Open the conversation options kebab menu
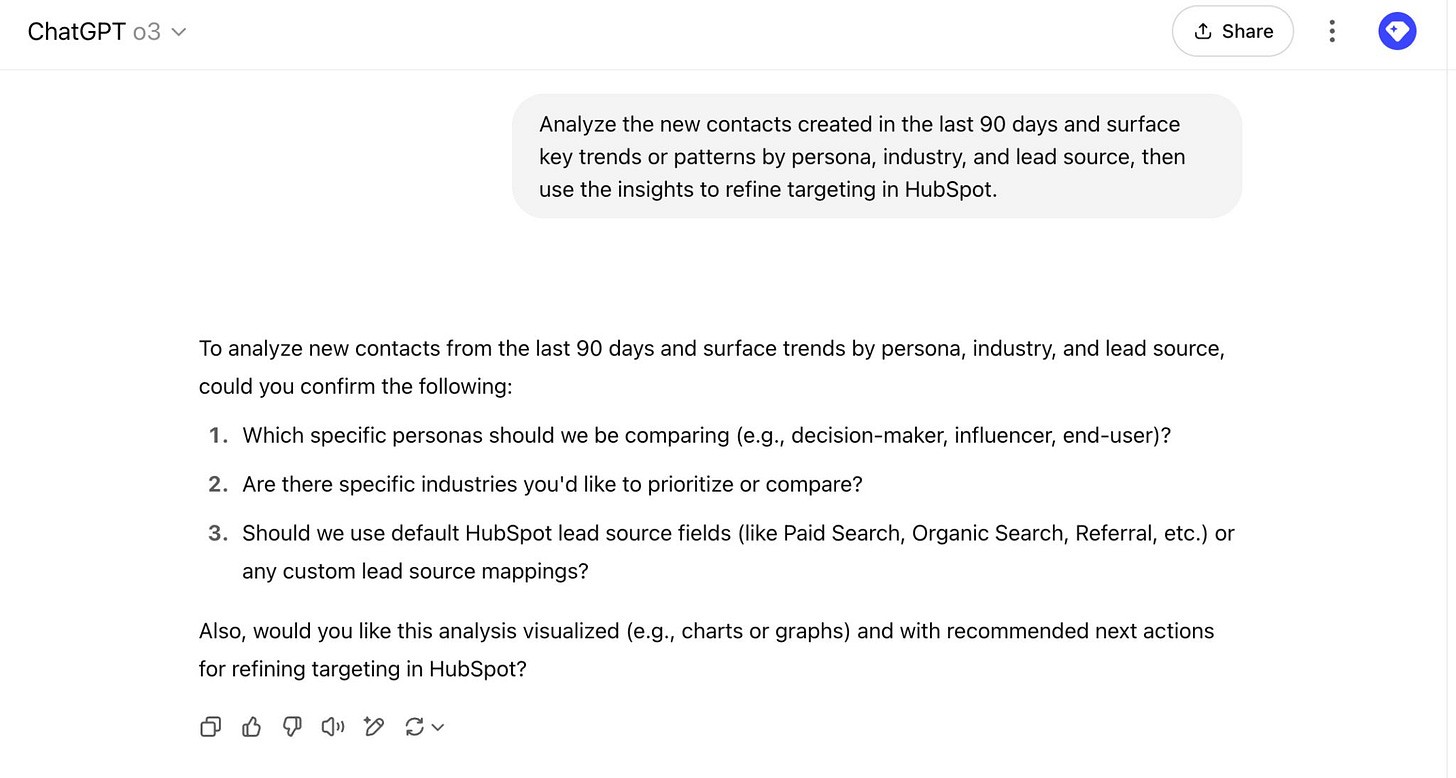This screenshot has height=778, width=1456. coord(1332,31)
